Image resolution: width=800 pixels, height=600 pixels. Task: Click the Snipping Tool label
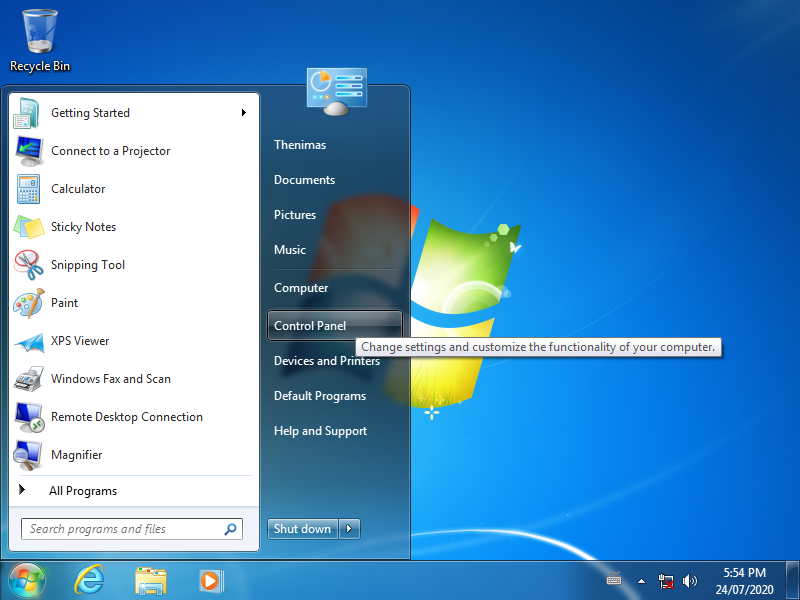pyautogui.click(x=88, y=265)
